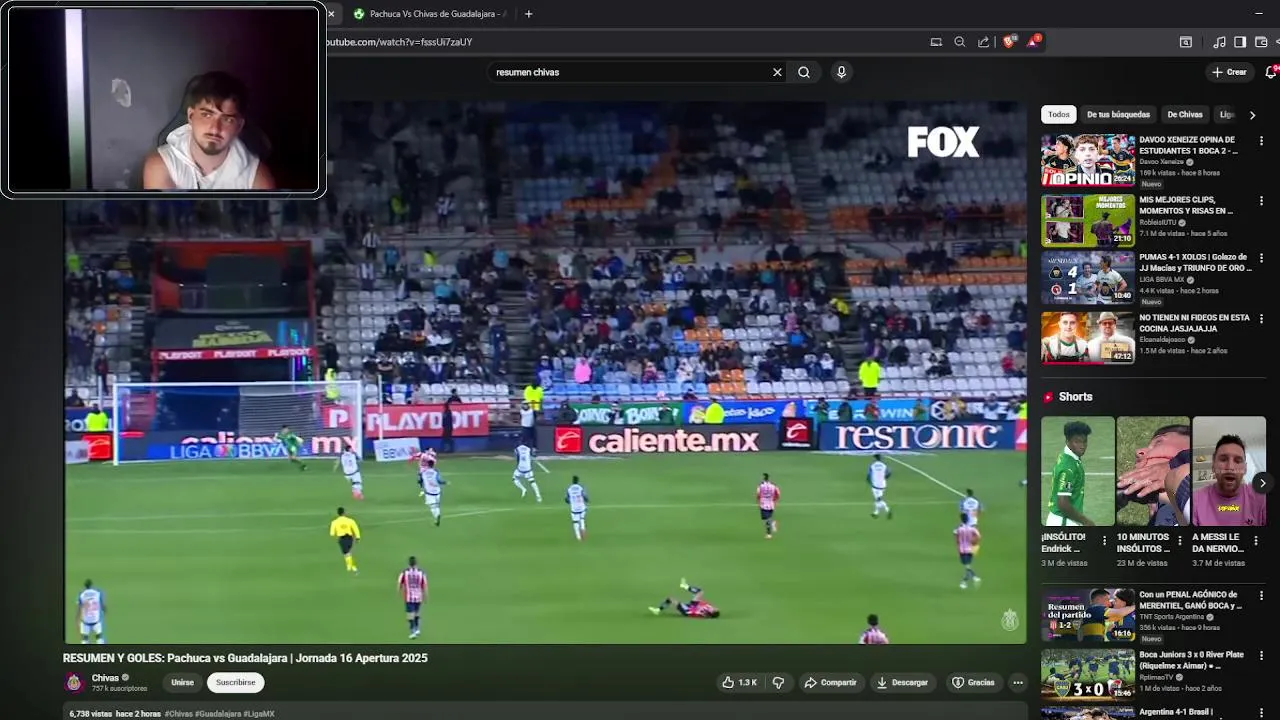
Task: Open PUMAS 4-1 XOLOS video title
Action: tap(1195, 262)
